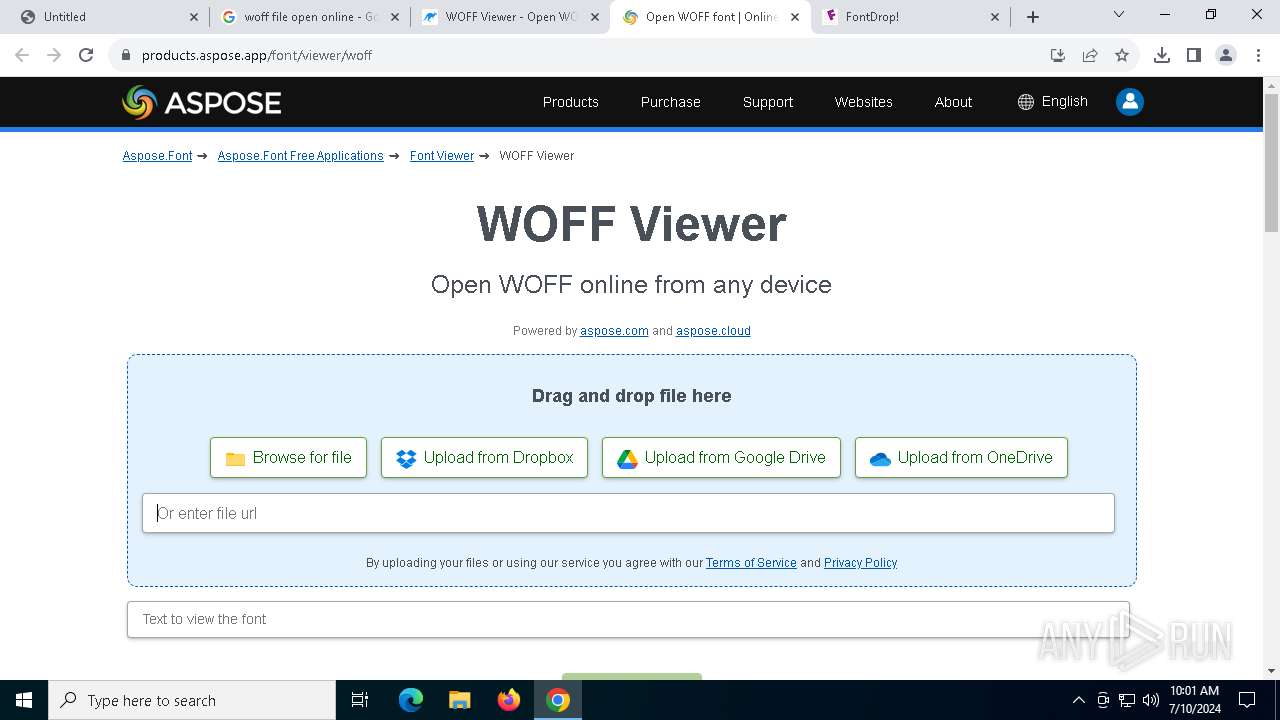The width and height of the screenshot is (1280, 720).
Task: Open the aspose.com link
Action: (x=614, y=331)
